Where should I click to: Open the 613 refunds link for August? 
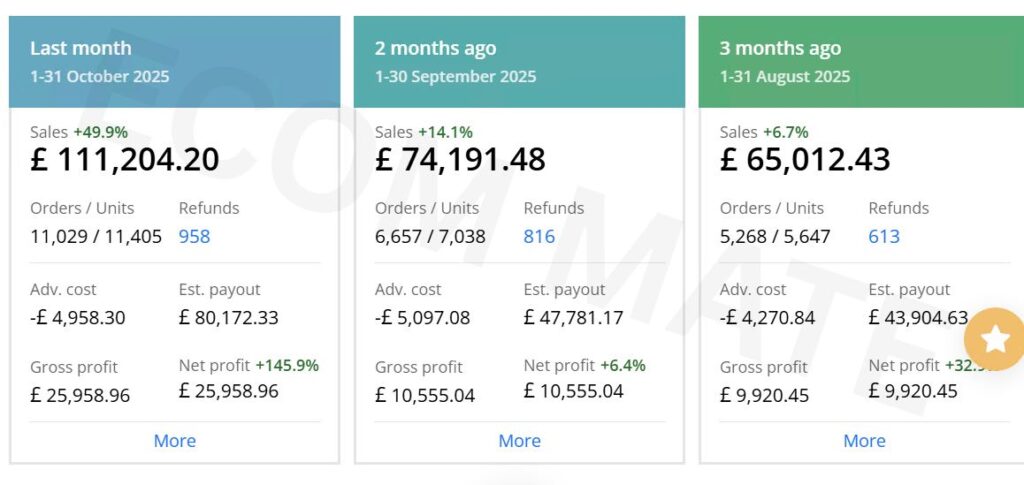pyautogui.click(x=884, y=237)
